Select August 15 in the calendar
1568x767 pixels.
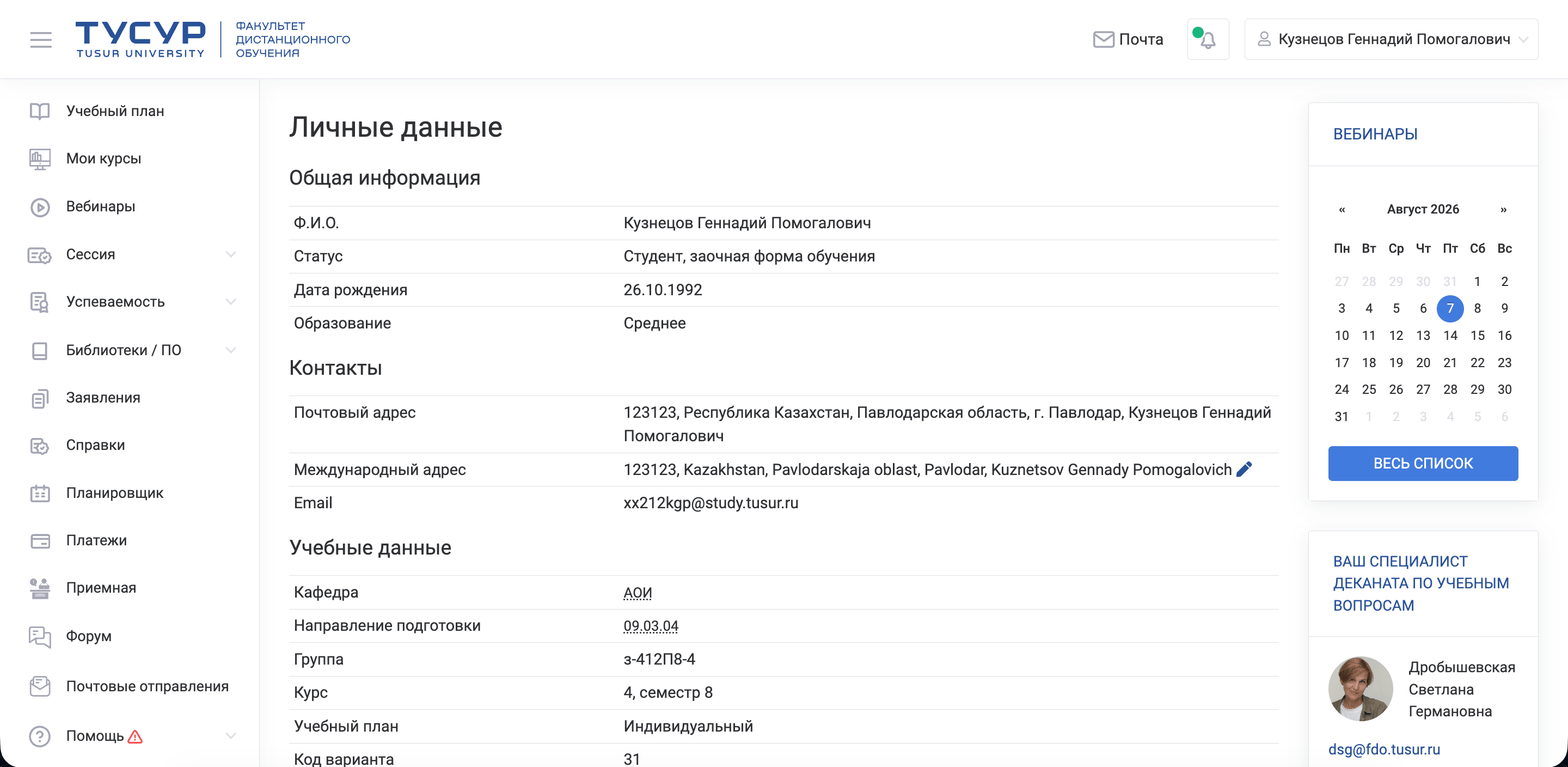1477,336
